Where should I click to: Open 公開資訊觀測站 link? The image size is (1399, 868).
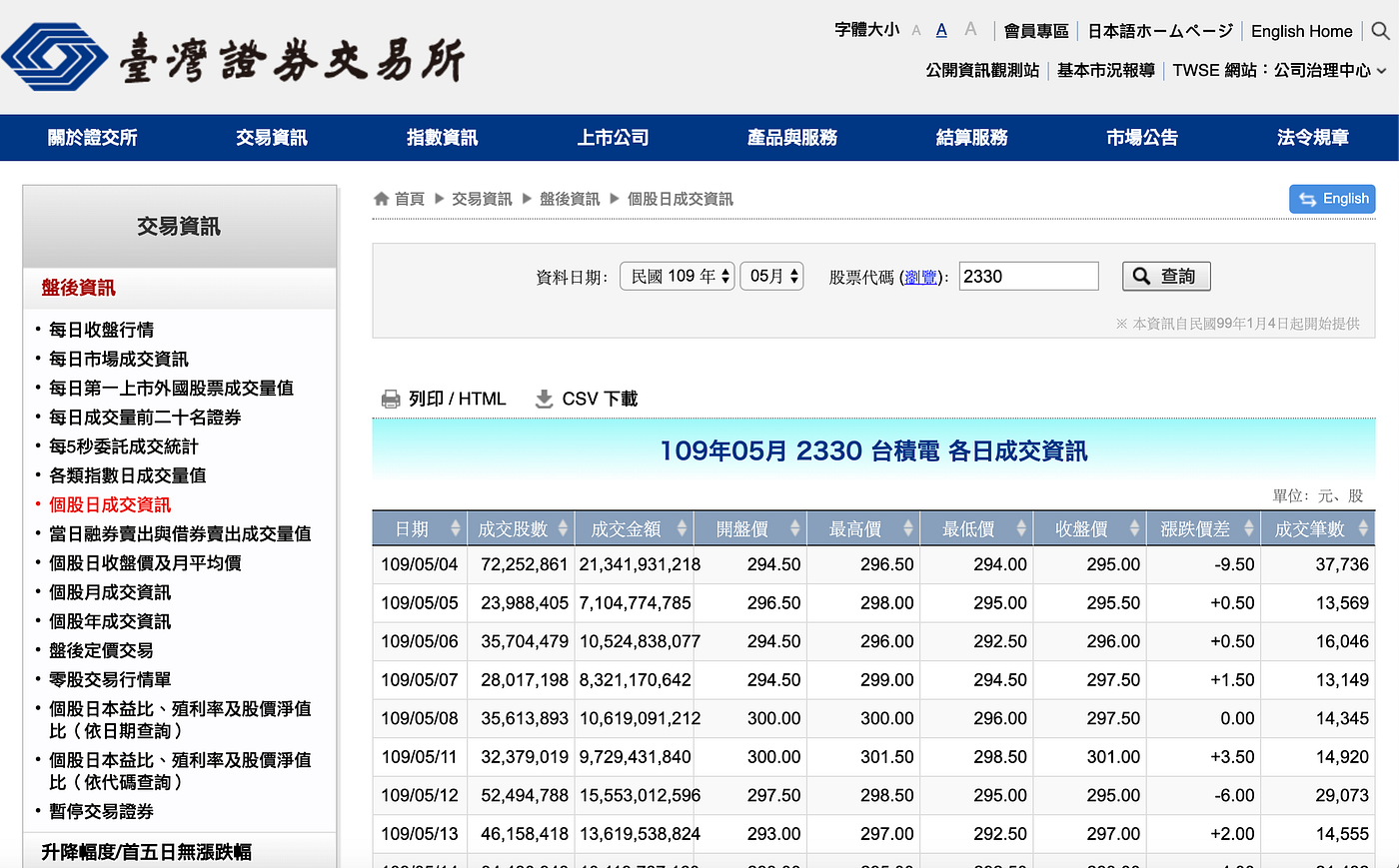tap(982, 71)
